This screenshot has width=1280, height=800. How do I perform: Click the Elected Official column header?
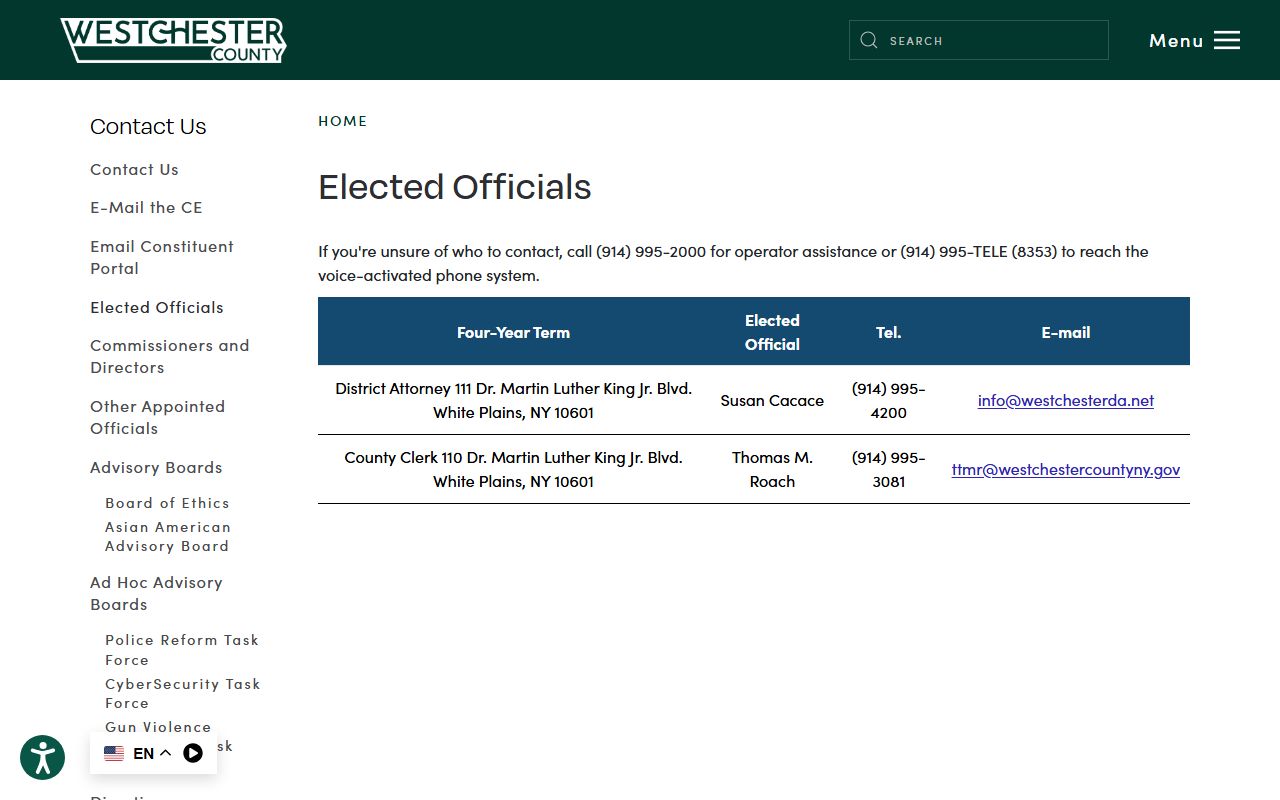[772, 332]
